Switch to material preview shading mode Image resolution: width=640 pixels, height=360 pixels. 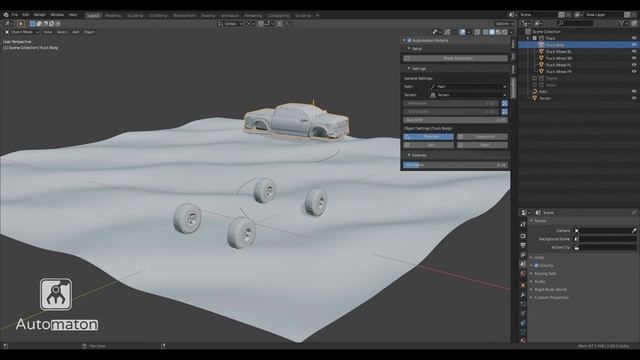click(498, 32)
